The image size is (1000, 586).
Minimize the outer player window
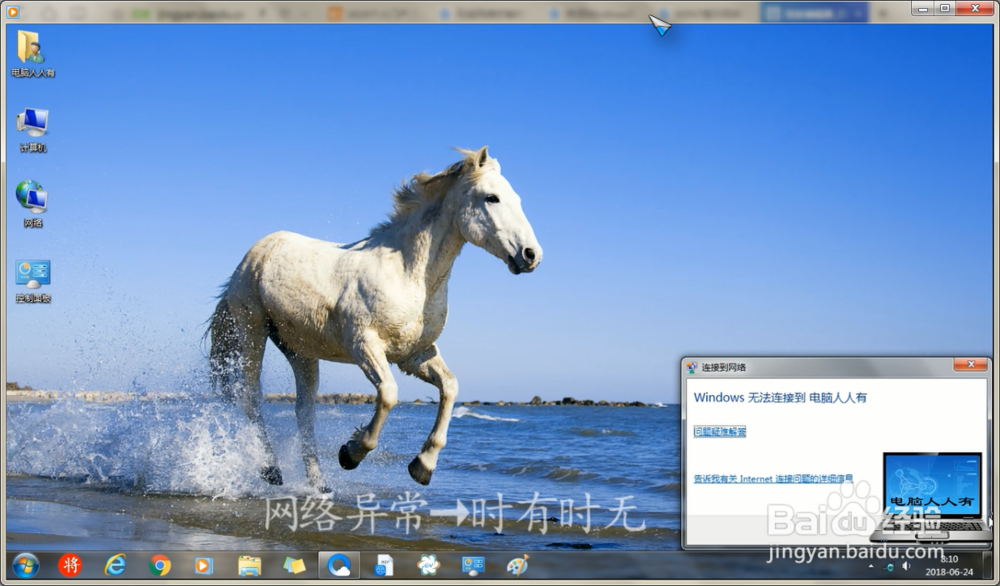tap(922, 8)
